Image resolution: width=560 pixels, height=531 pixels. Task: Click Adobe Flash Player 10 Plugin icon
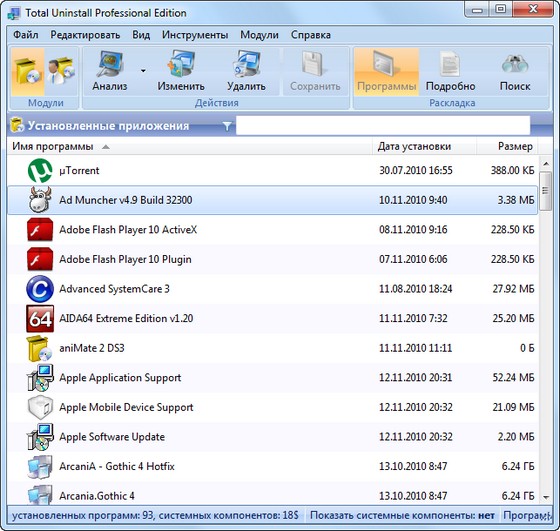pos(40,259)
